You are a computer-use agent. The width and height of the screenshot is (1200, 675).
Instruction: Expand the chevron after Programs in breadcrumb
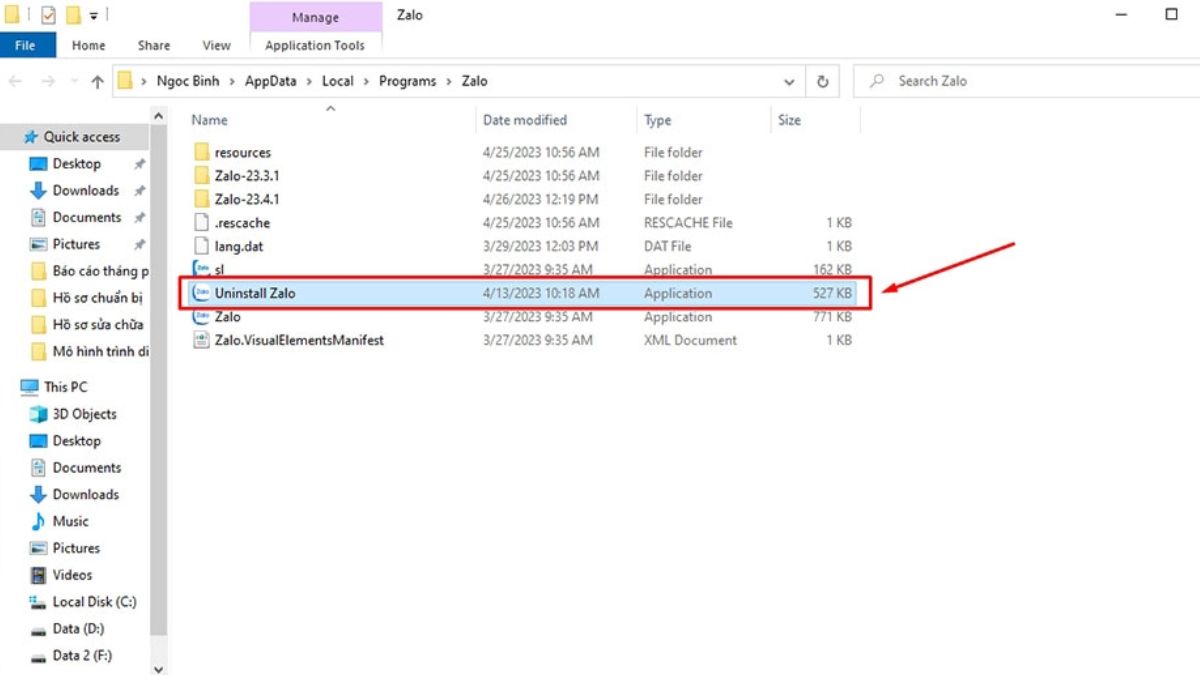(x=449, y=81)
